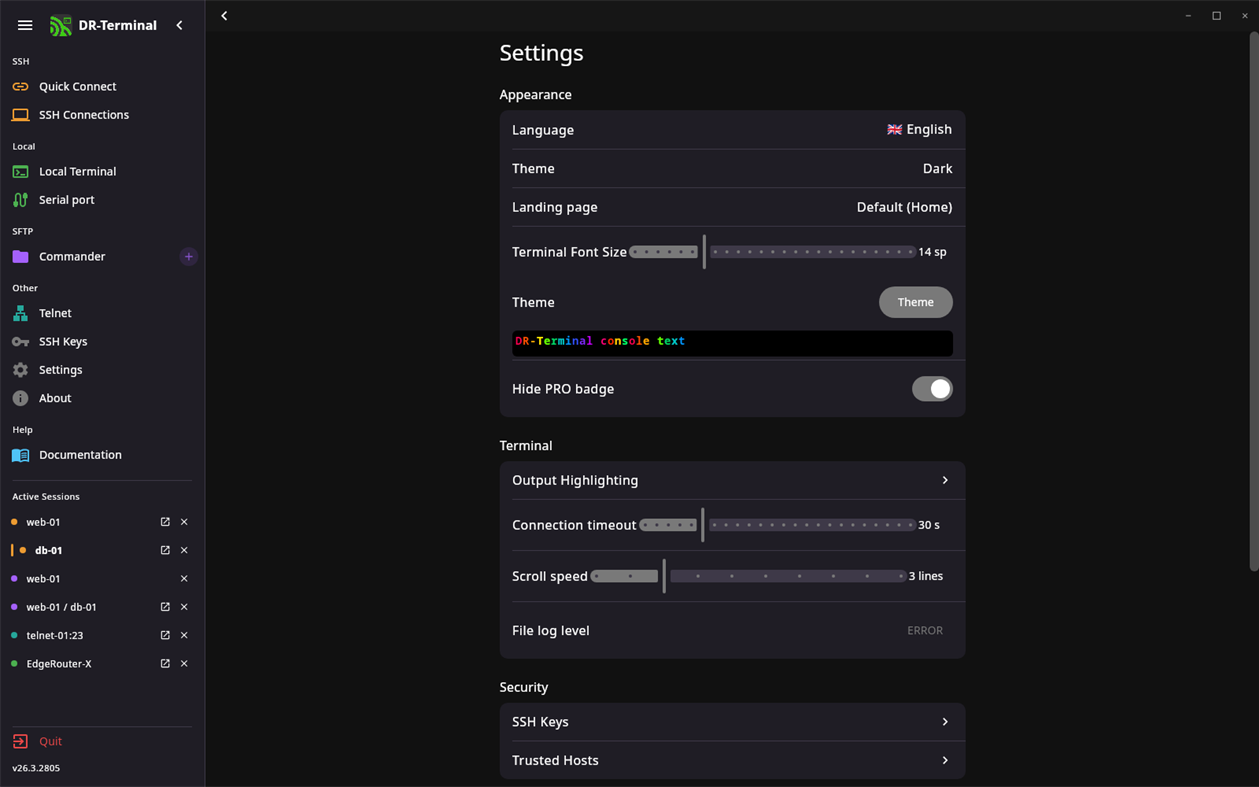1259x787 pixels.
Task: Collapse the sidebar with the chevron
Action: [x=180, y=25]
